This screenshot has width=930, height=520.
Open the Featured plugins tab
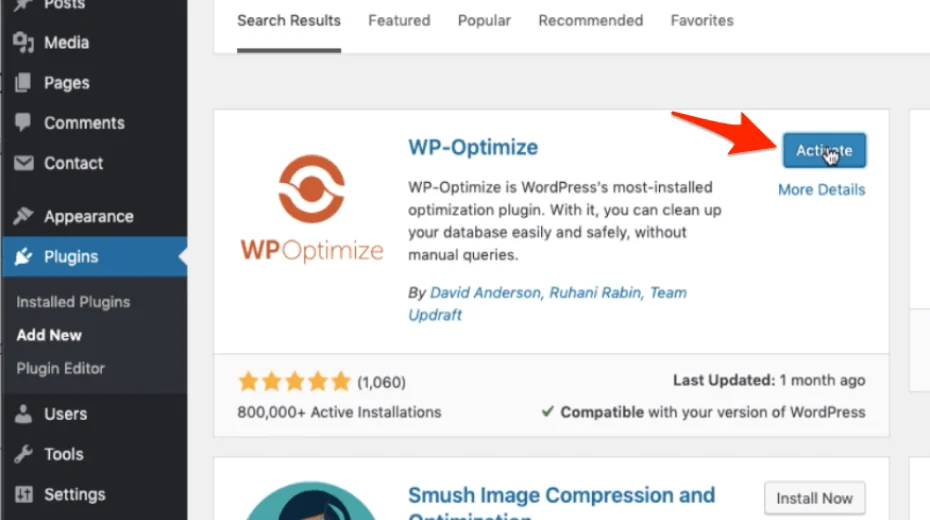(x=399, y=20)
